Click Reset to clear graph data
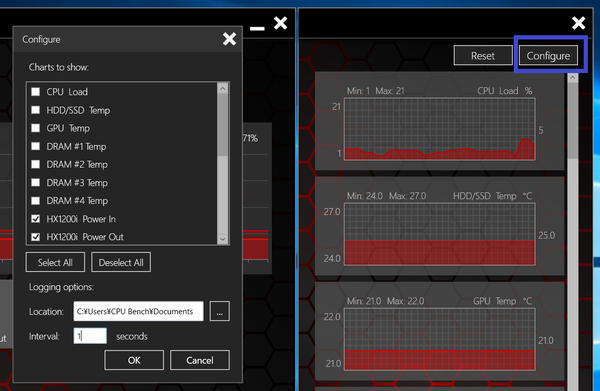The width and height of the screenshot is (600, 391). coord(483,55)
